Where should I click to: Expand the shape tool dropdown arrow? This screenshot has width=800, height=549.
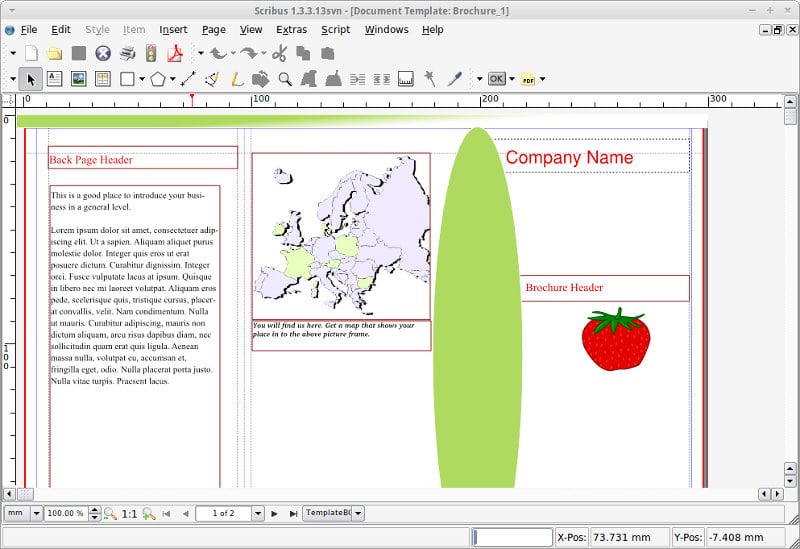(142, 78)
